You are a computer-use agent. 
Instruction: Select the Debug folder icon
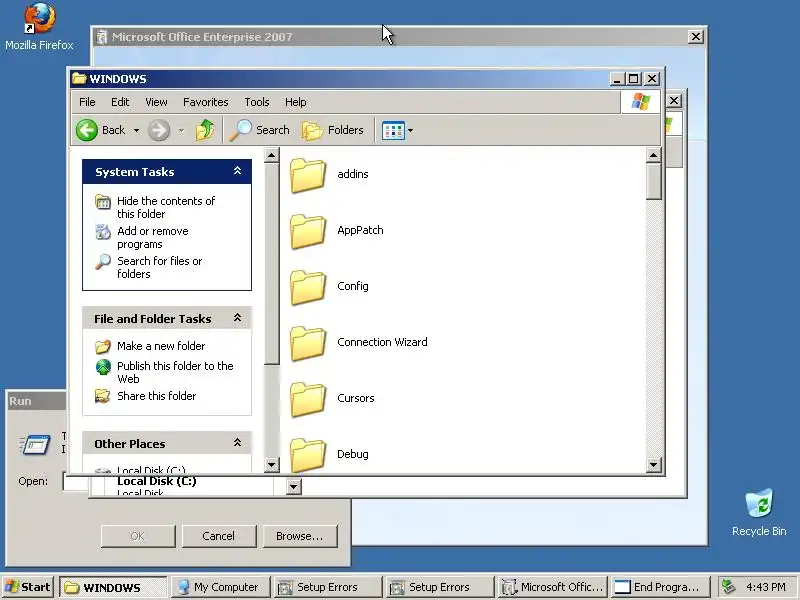click(308, 455)
